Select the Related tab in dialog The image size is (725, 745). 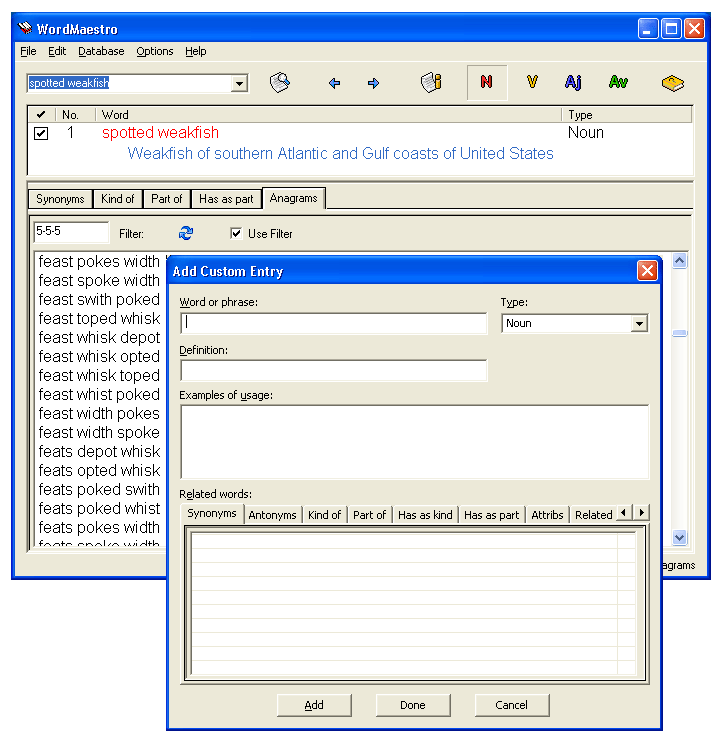click(x=593, y=515)
